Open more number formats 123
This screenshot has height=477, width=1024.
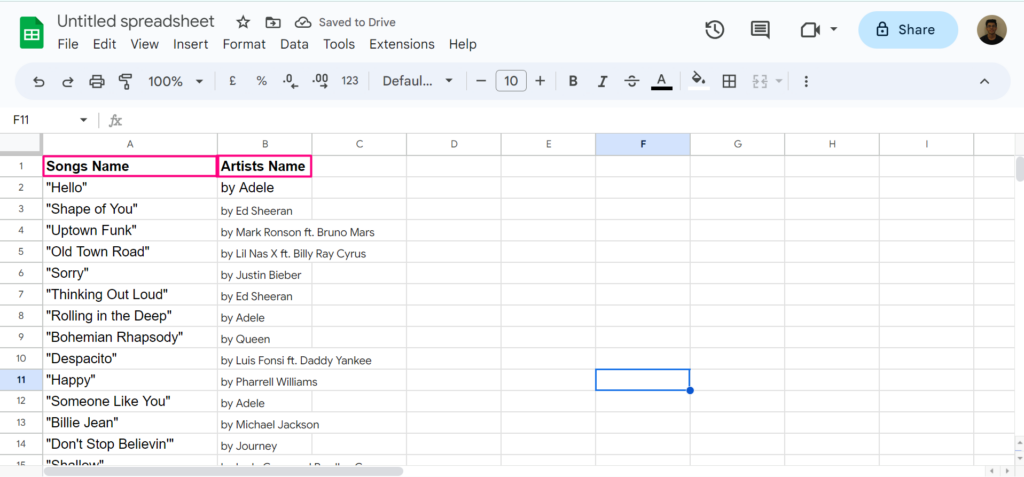(350, 81)
